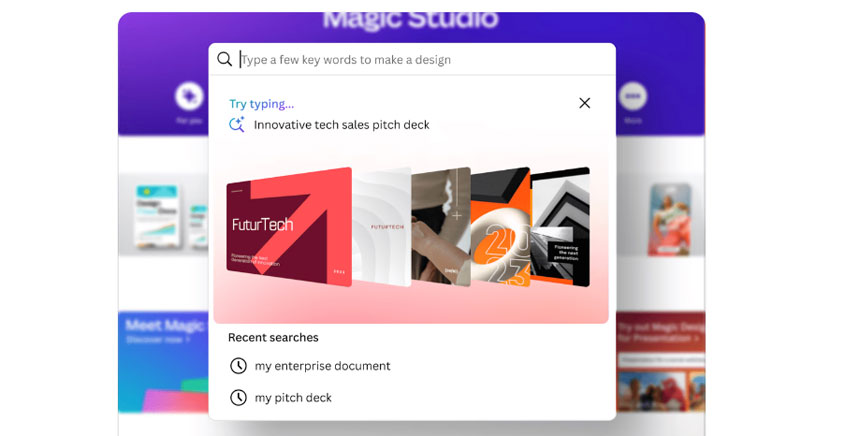Open the red FuturTech template thumbnail

coord(288,228)
